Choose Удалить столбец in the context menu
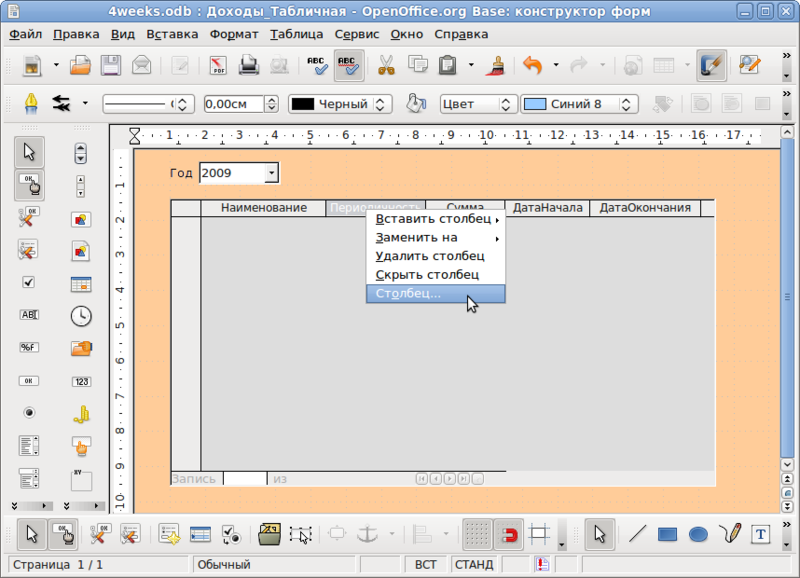The image size is (800, 578). tap(436, 256)
